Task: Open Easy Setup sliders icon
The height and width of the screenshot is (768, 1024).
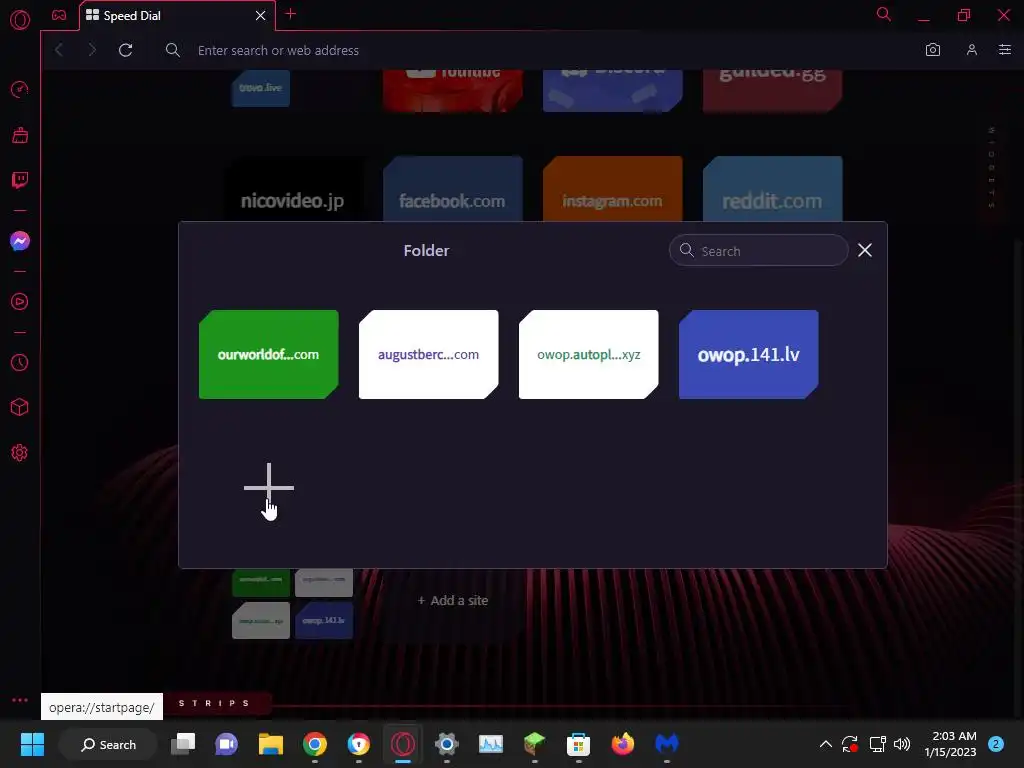Action: (x=1005, y=50)
